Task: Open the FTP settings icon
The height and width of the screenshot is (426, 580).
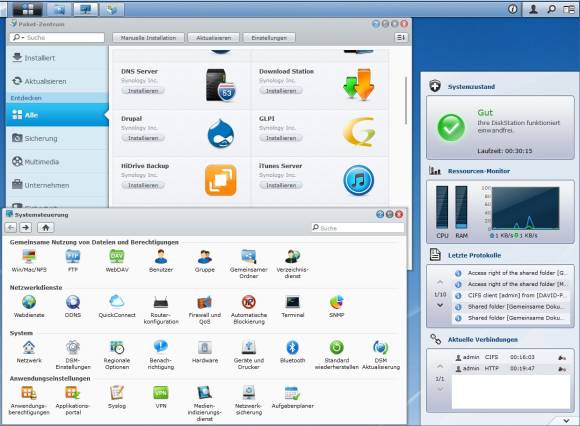Action: click(73, 256)
